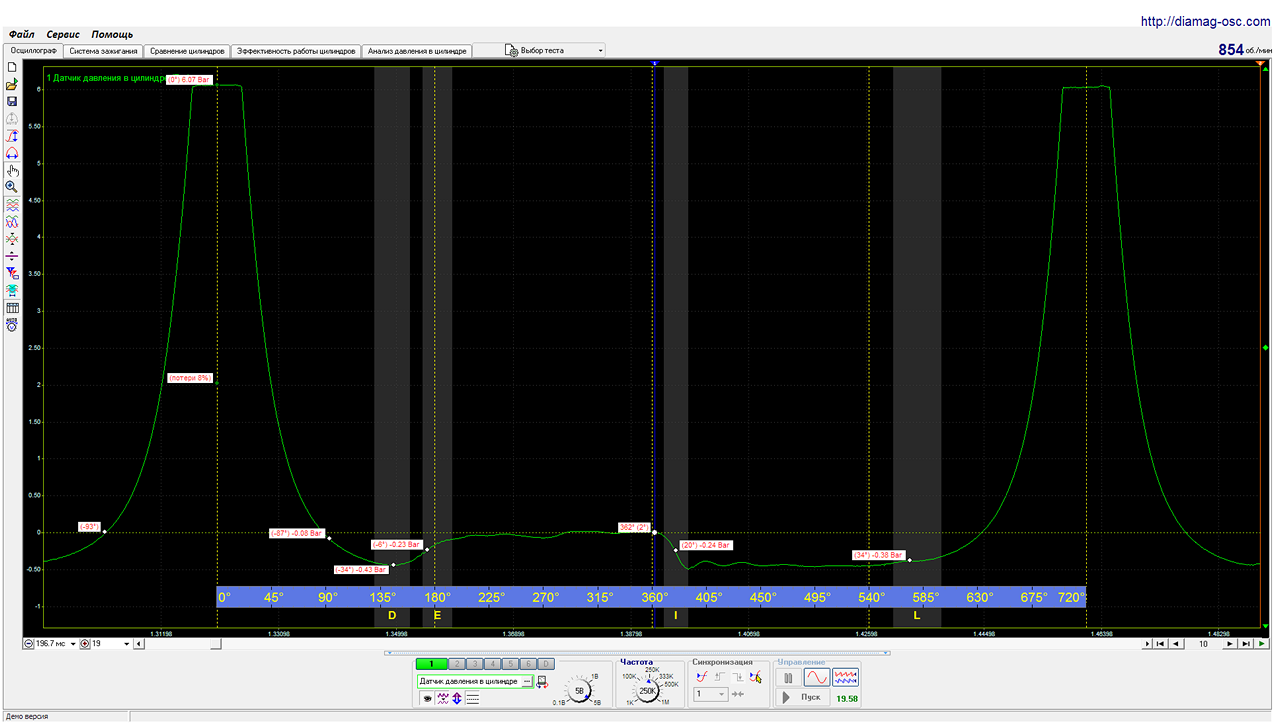
Task: Toggle the channel eye visibility icon
Action: (427, 698)
